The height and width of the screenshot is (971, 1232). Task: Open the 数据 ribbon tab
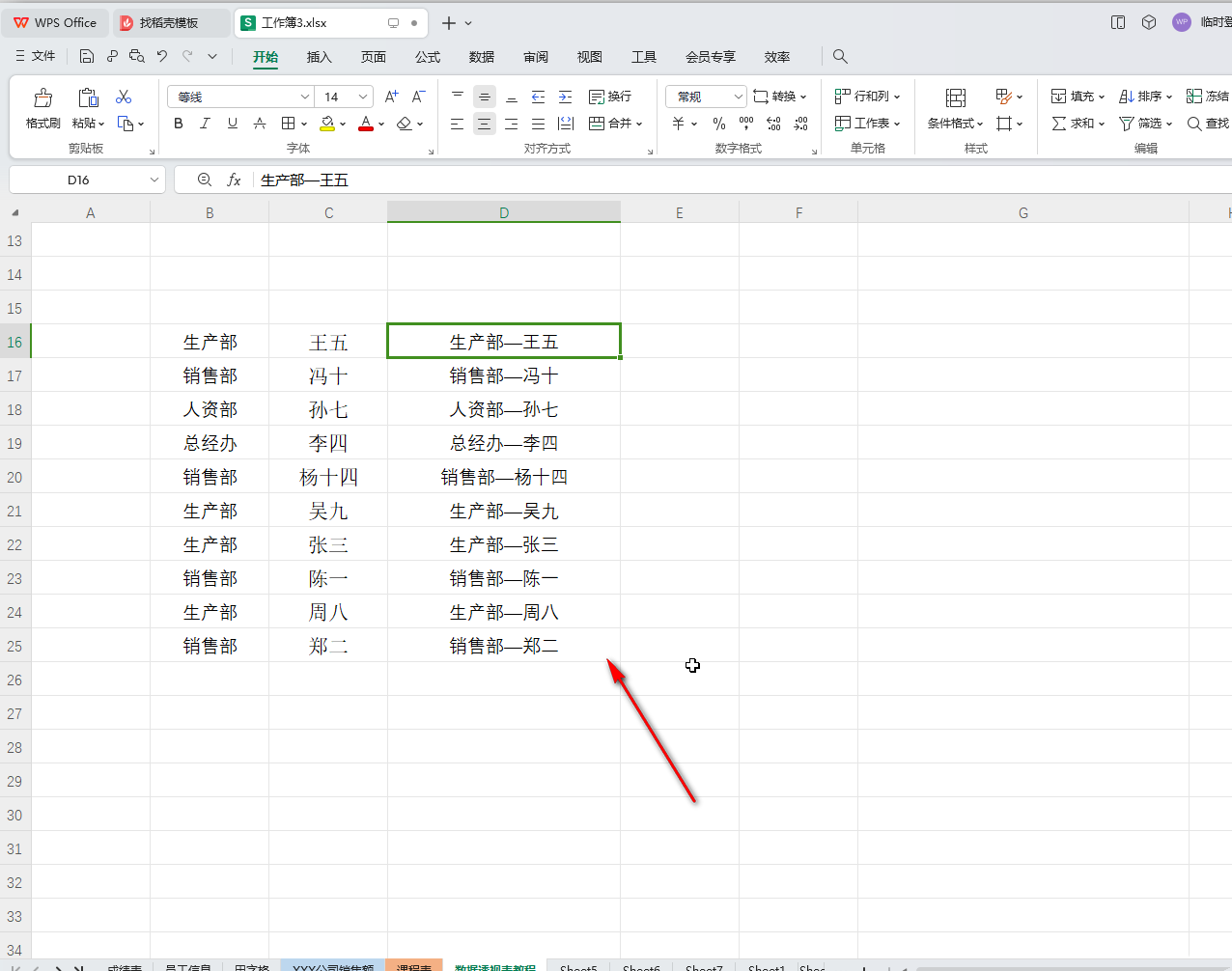pyautogui.click(x=482, y=57)
